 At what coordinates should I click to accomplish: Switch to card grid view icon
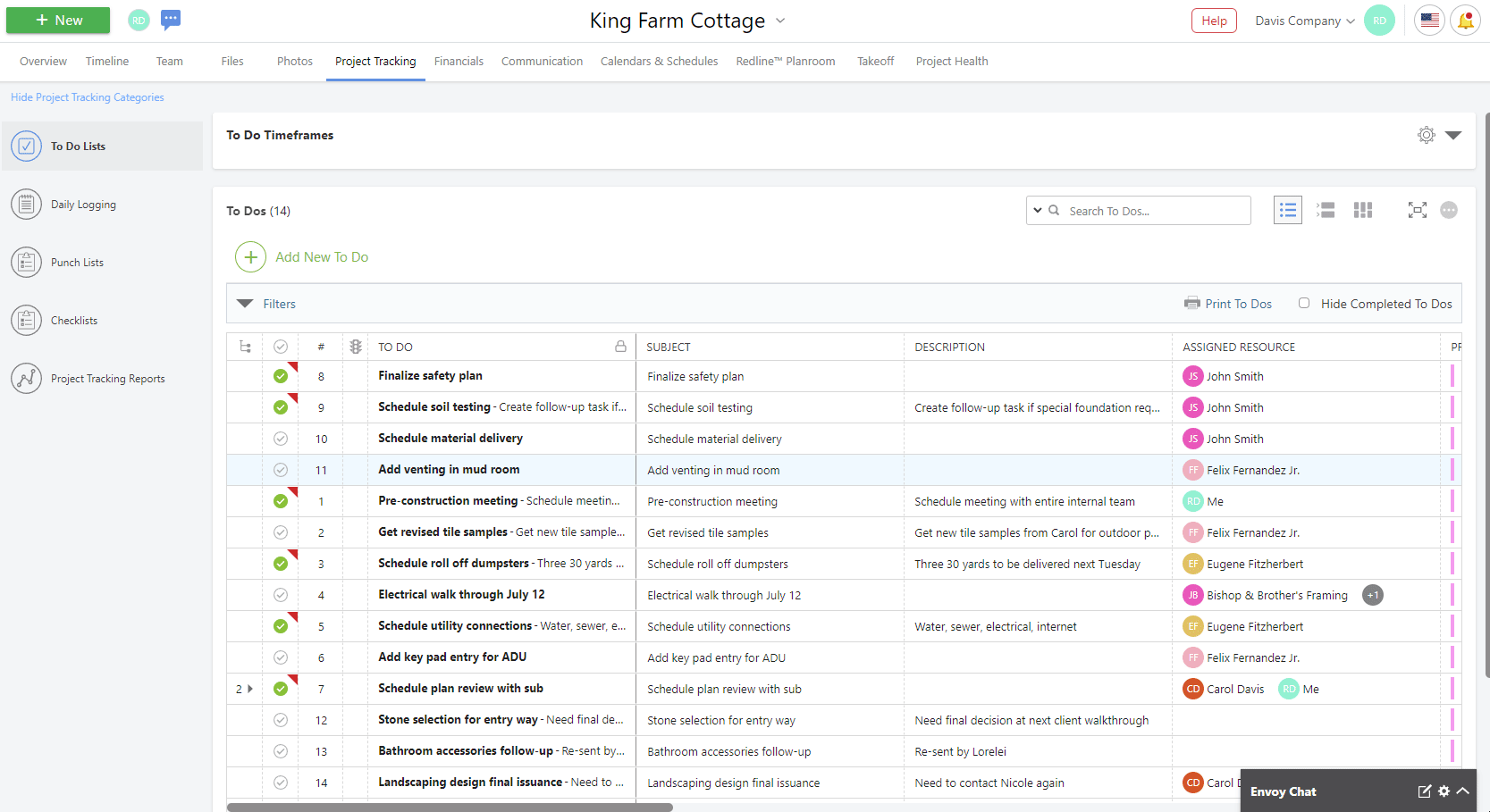(1362, 210)
